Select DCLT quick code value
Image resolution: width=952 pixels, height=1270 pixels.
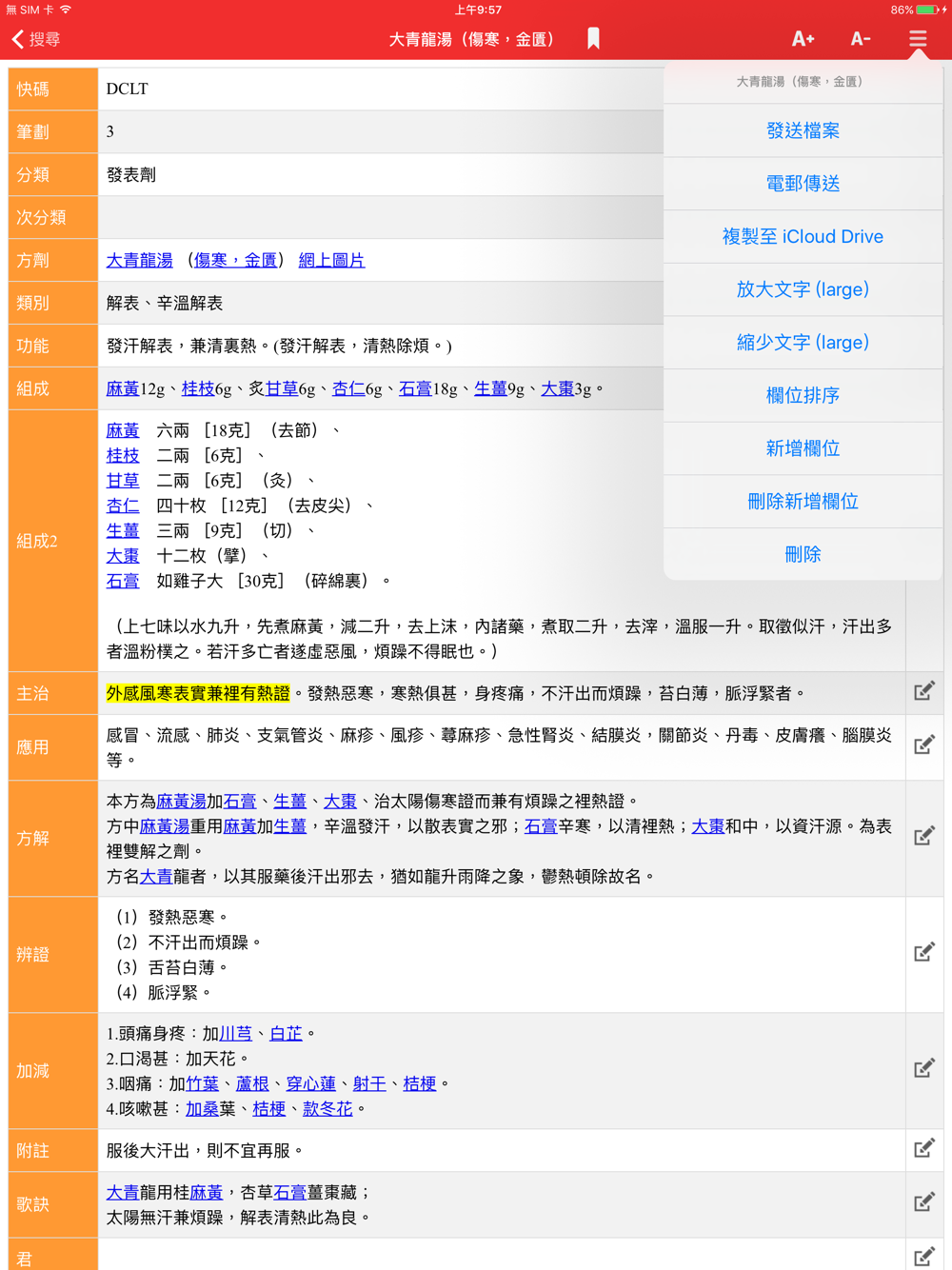[128, 89]
